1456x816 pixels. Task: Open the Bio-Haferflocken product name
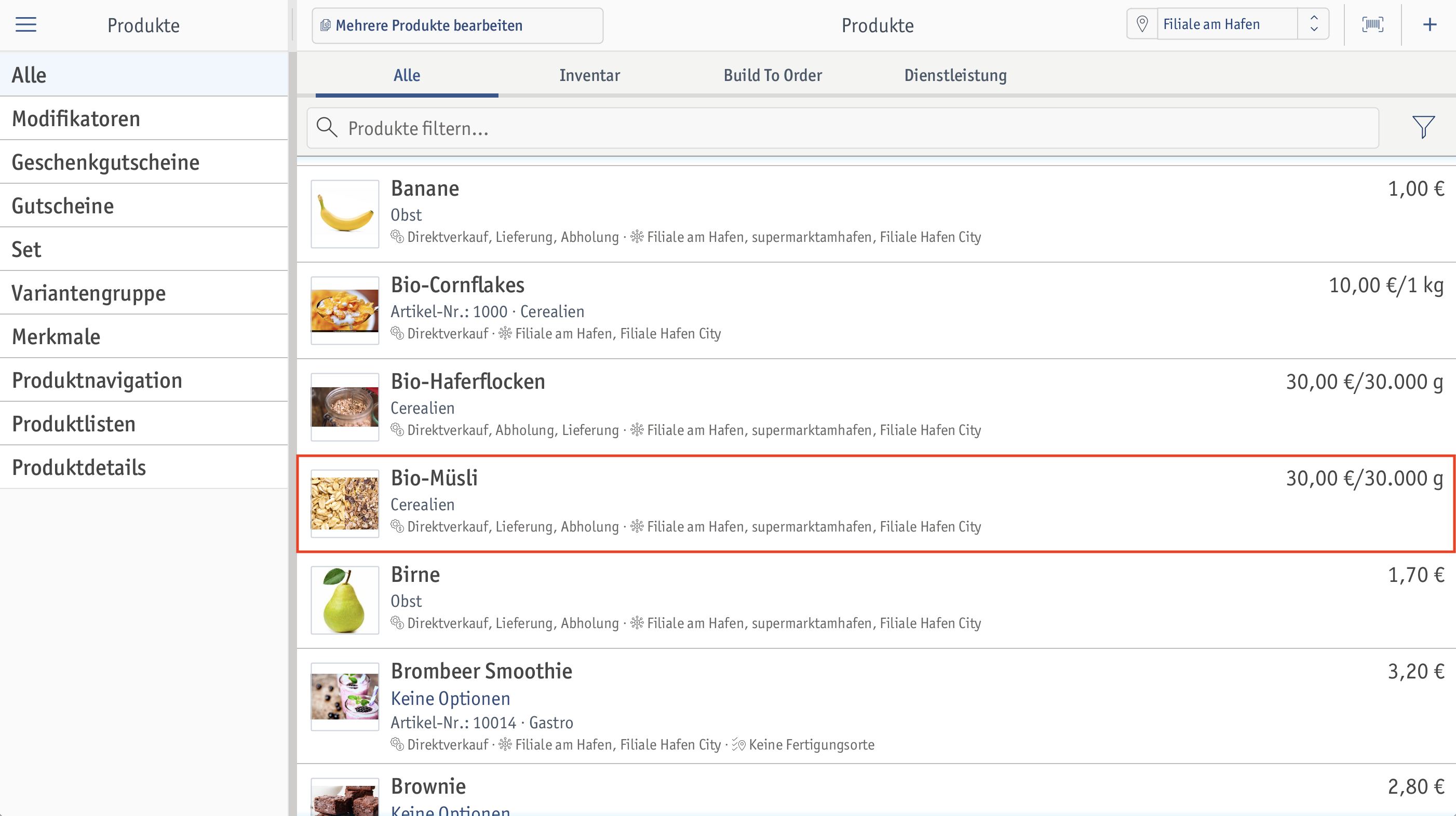pyautogui.click(x=468, y=382)
